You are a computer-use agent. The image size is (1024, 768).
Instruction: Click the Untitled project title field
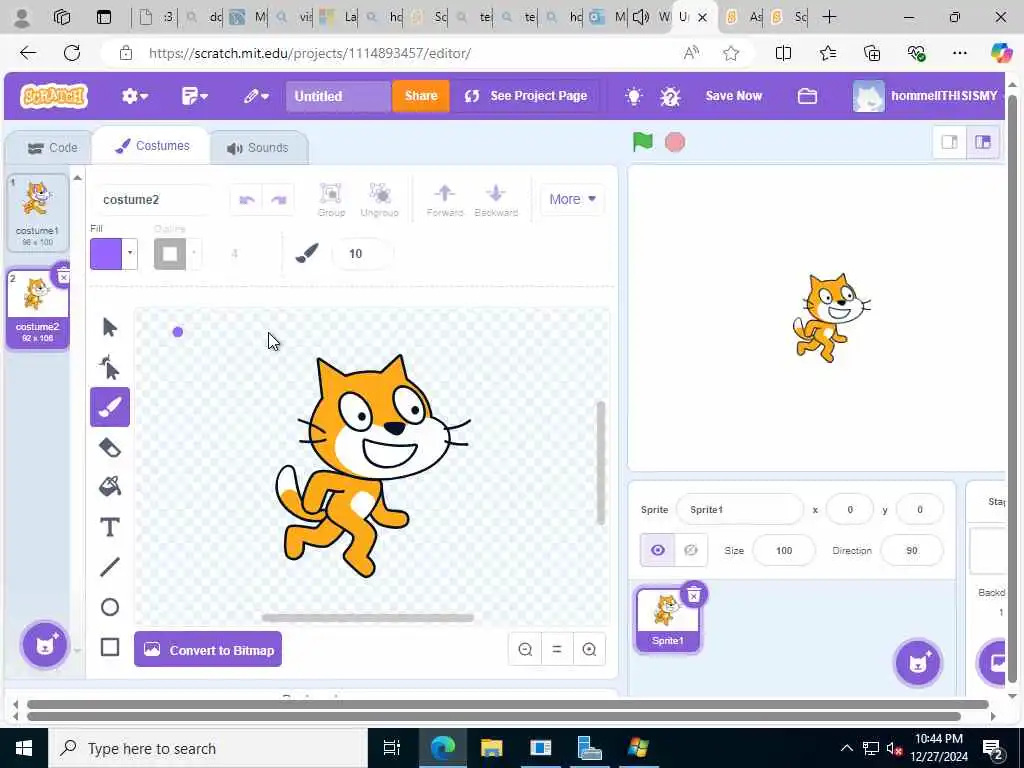coord(338,96)
